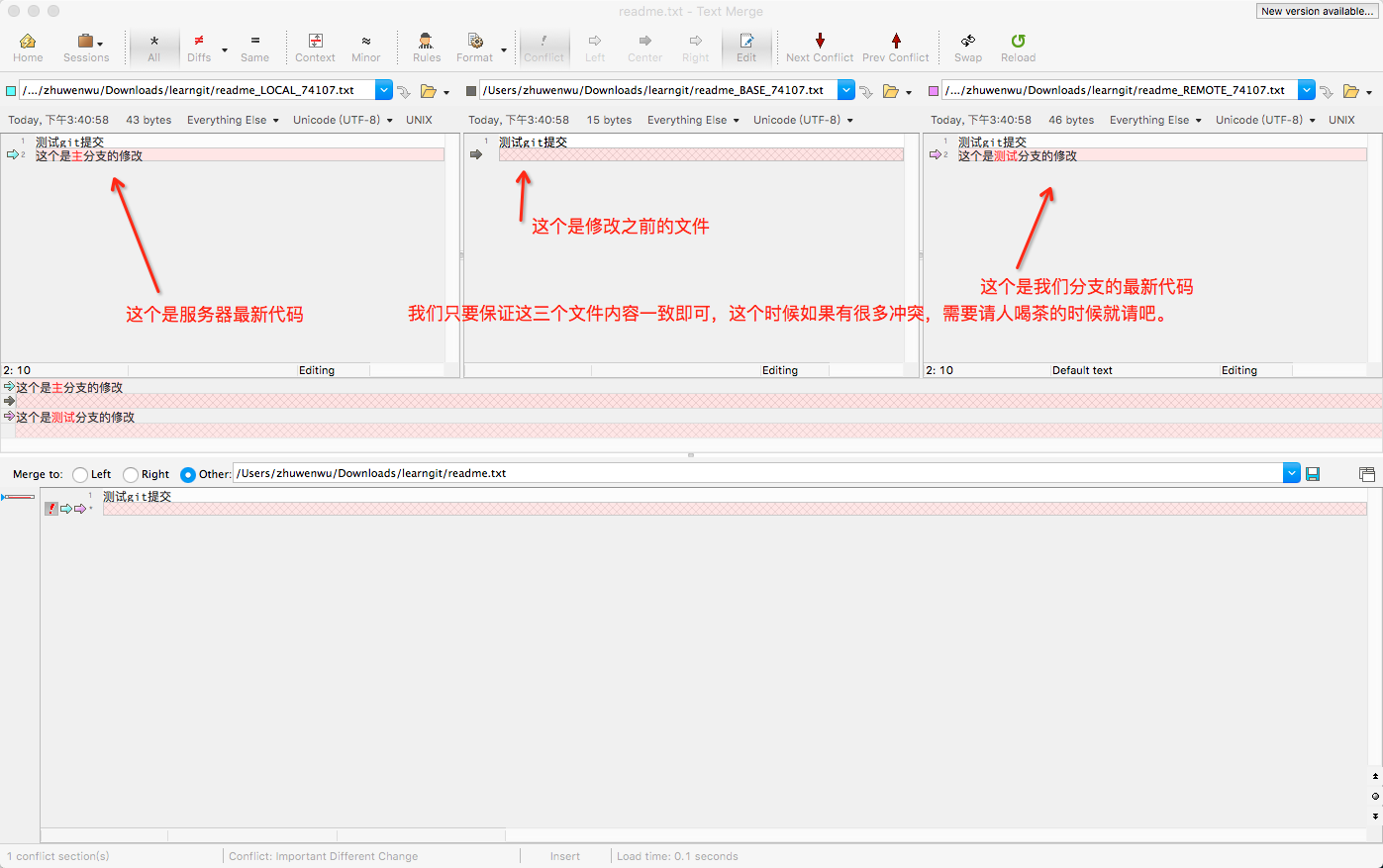Click the output pane layout icon
1383x868 pixels.
click(x=1367, y=474)
